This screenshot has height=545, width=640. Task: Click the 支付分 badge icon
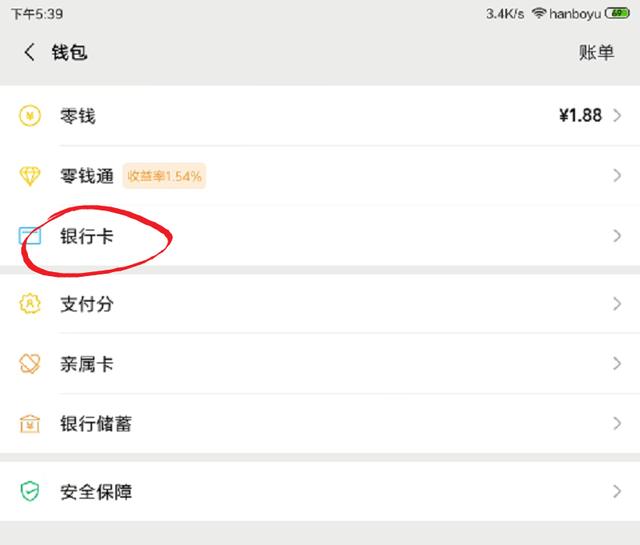pos(30,304)
